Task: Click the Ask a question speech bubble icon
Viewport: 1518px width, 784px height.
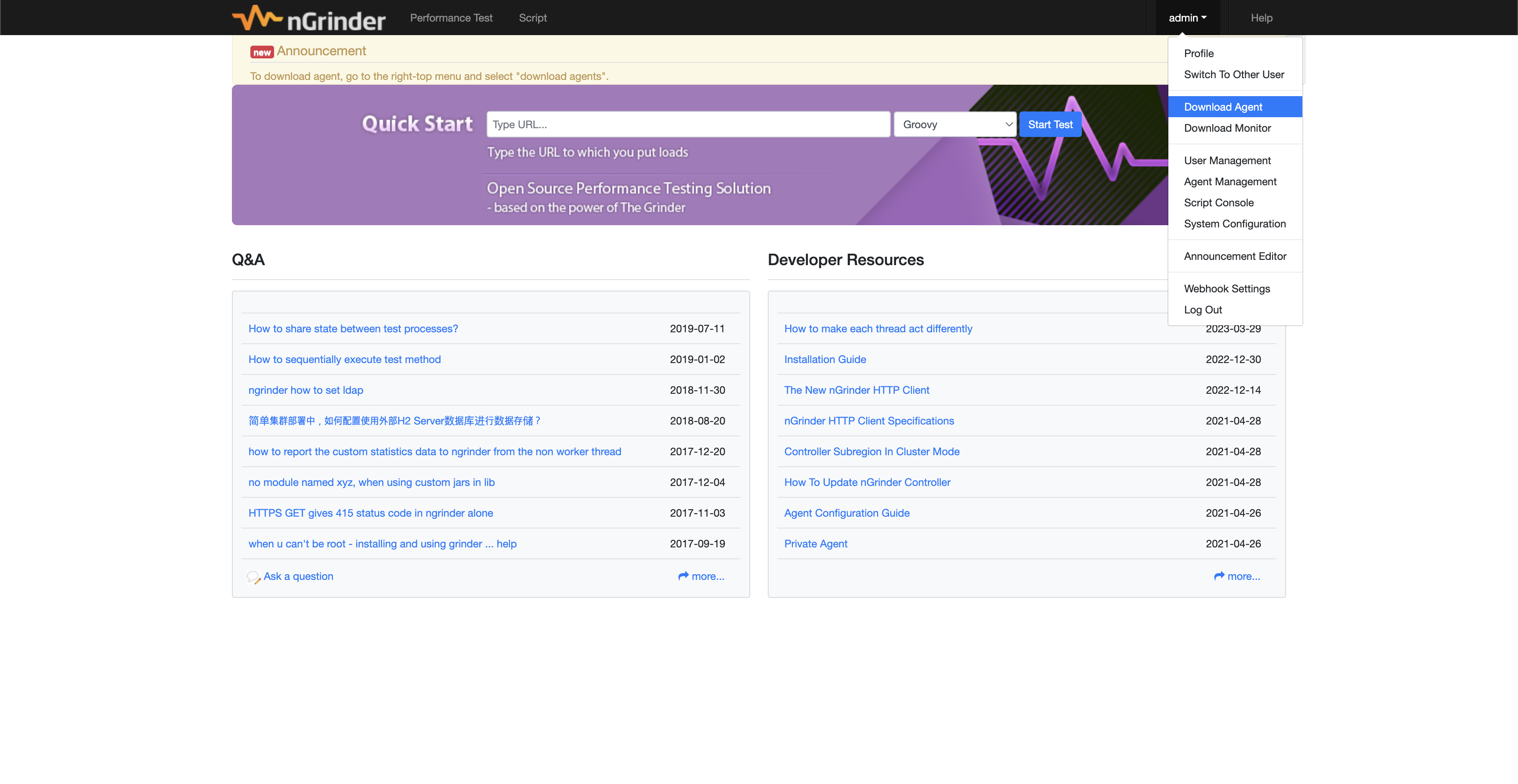Action: click(253, 577)
